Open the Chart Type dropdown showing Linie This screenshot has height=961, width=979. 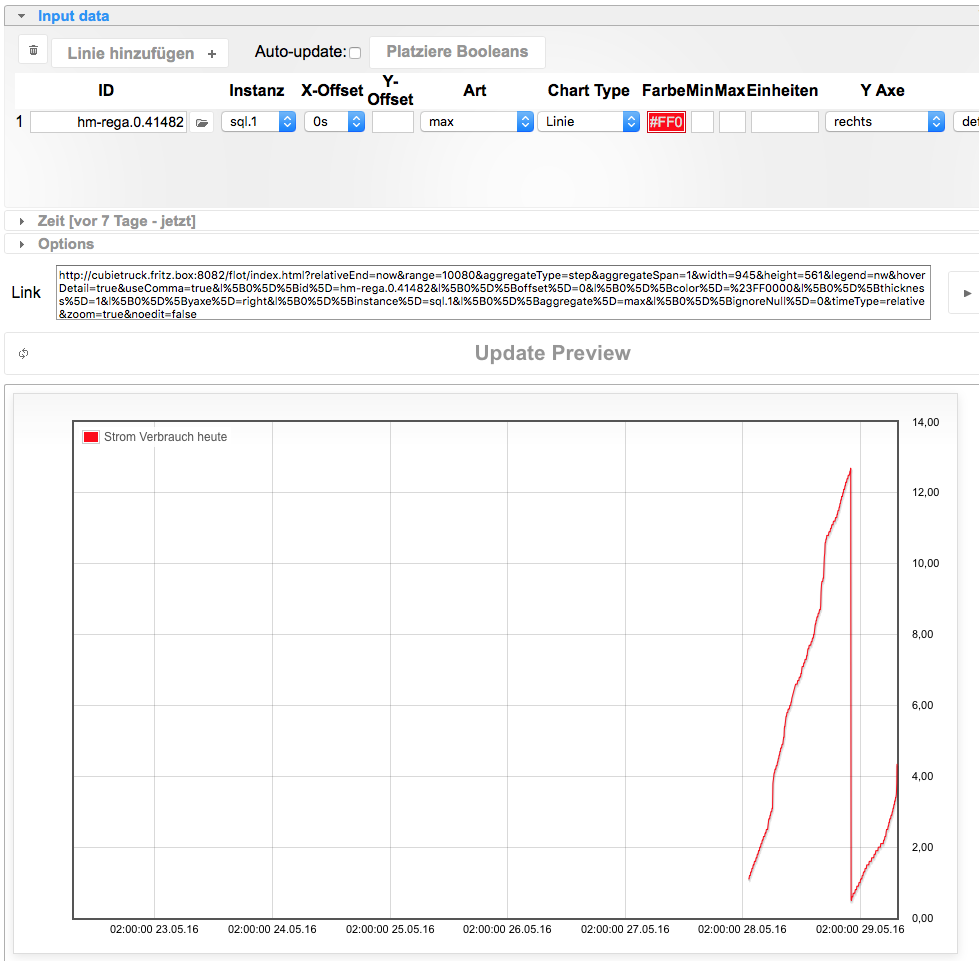click(588, 122)
